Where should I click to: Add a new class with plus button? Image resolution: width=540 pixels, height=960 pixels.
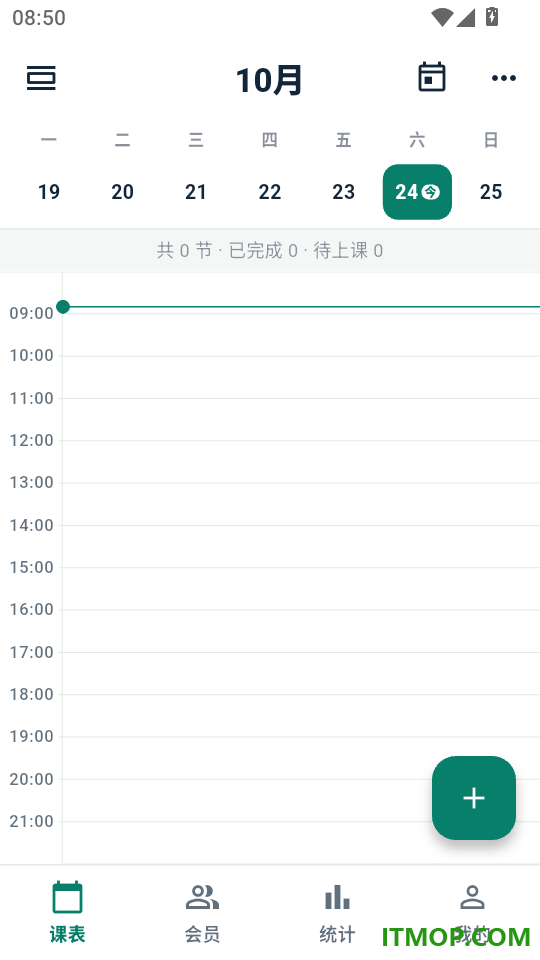pos(474,798)
